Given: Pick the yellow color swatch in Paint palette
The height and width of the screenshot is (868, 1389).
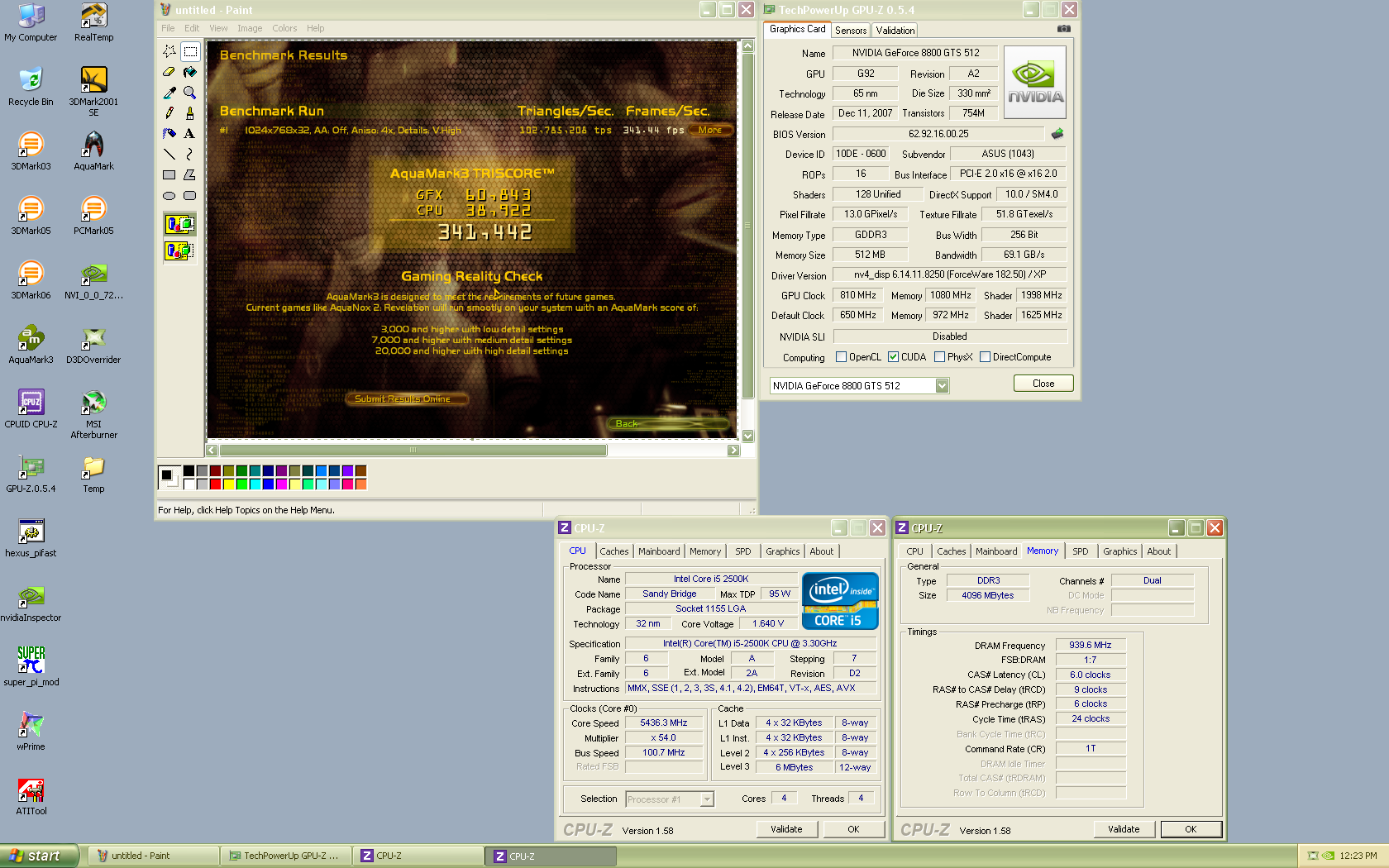Looking at the screenshot, I should click(229, 484).
